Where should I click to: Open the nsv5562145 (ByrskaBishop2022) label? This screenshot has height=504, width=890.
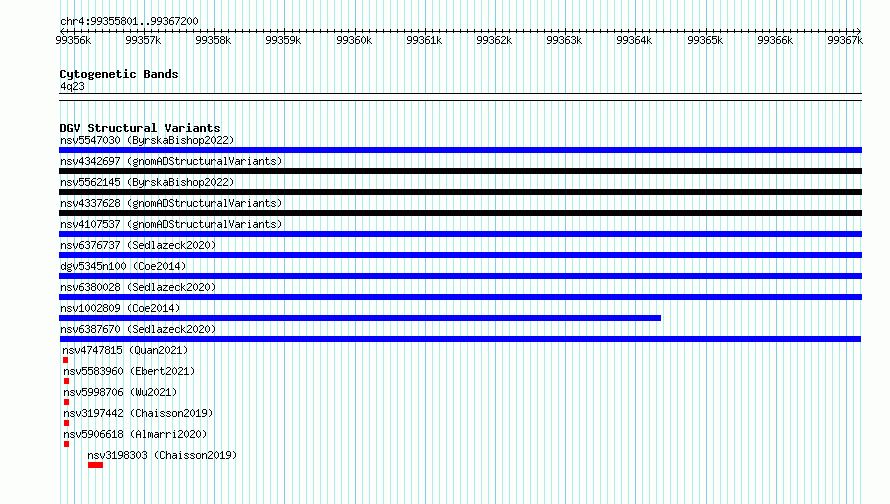point(147,182)
